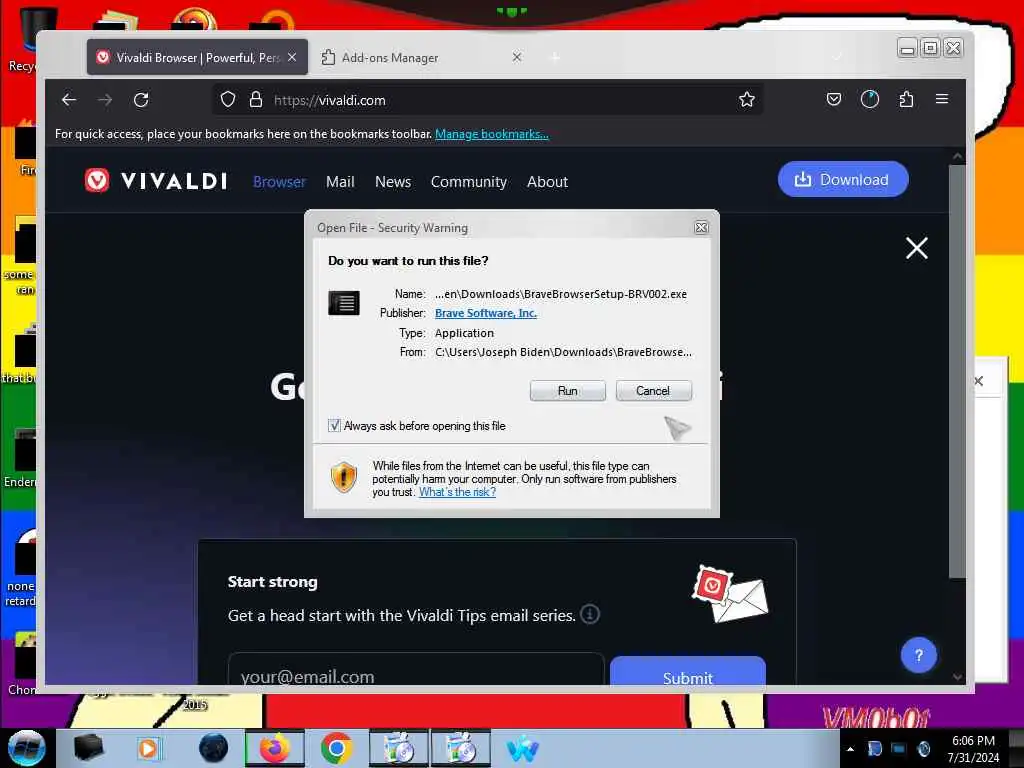The image size is (1024, 768).
Task: Open the extensions puzzle icon
Action: pos(906,99)
